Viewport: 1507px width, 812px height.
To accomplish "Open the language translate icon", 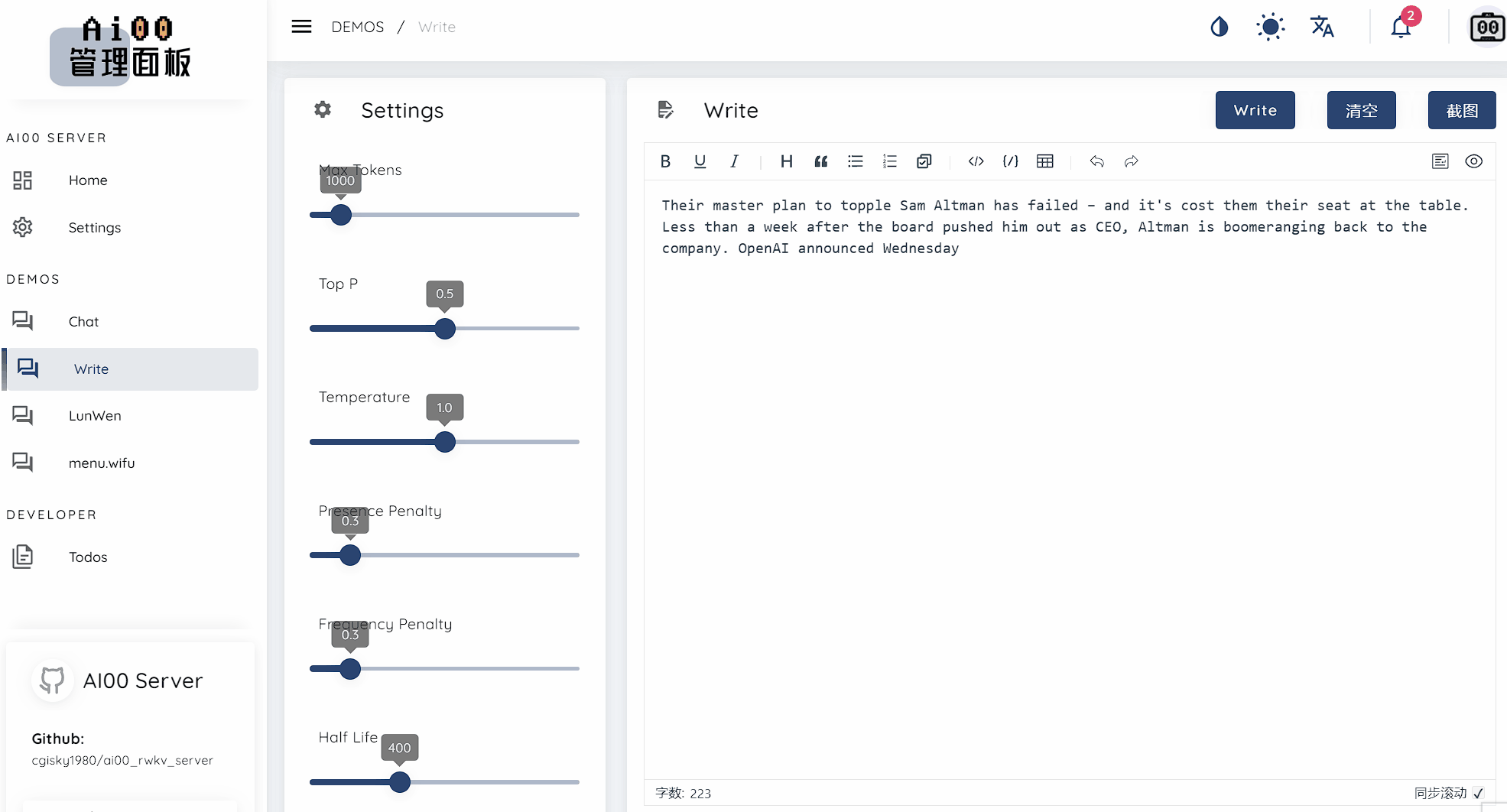I will click(x=1322, y=27).
